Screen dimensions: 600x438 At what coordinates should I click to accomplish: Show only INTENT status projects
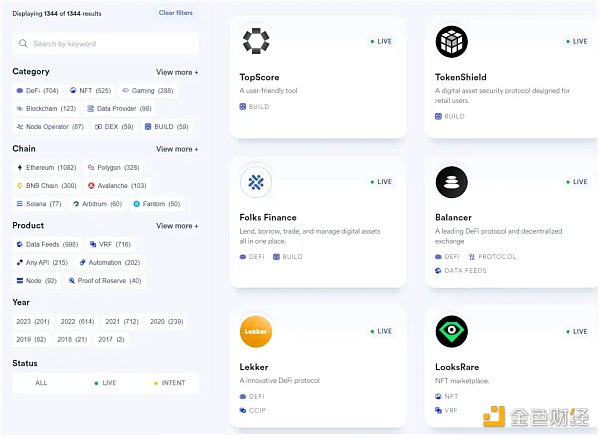pyautogui.click(x=170, y=383)
